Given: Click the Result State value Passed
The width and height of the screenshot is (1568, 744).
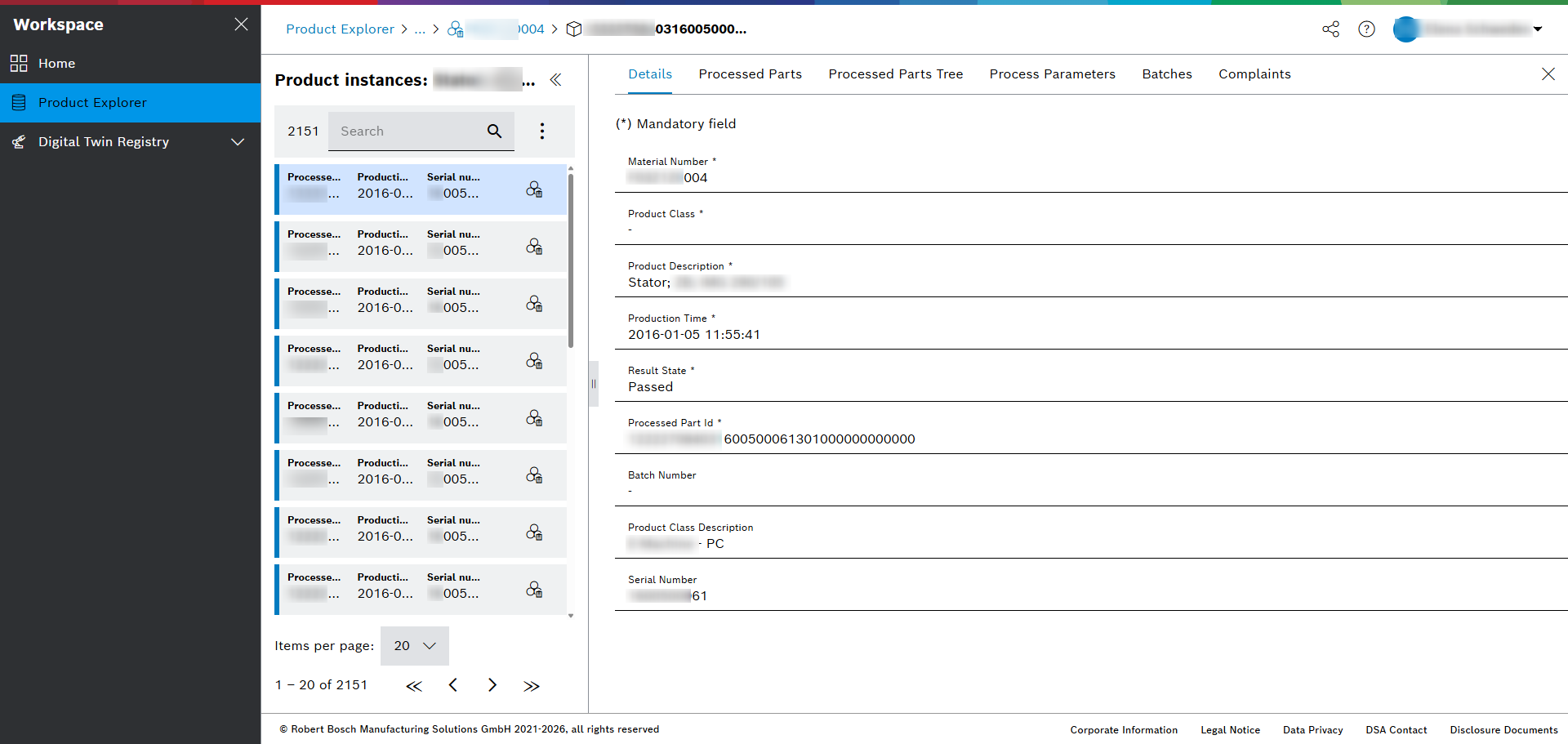Looking at the screenshot, I should [x=651, y=387].
